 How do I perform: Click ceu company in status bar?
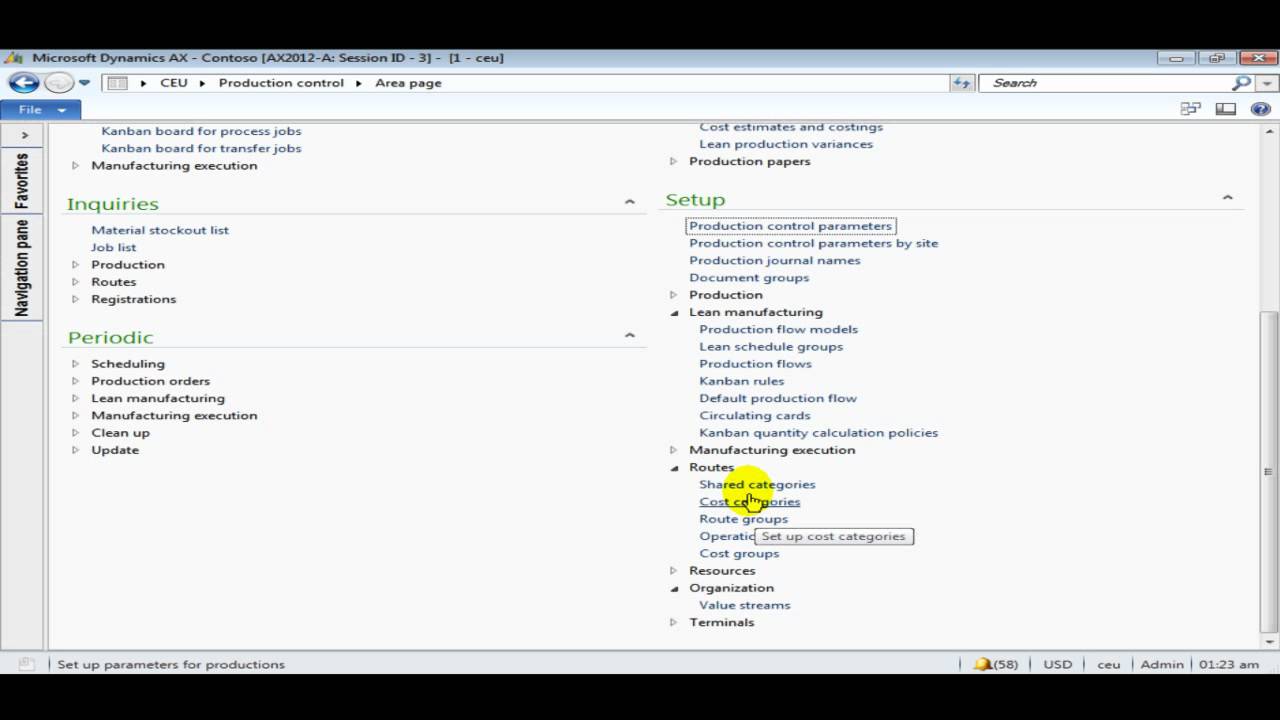[x=1108, y=664]
